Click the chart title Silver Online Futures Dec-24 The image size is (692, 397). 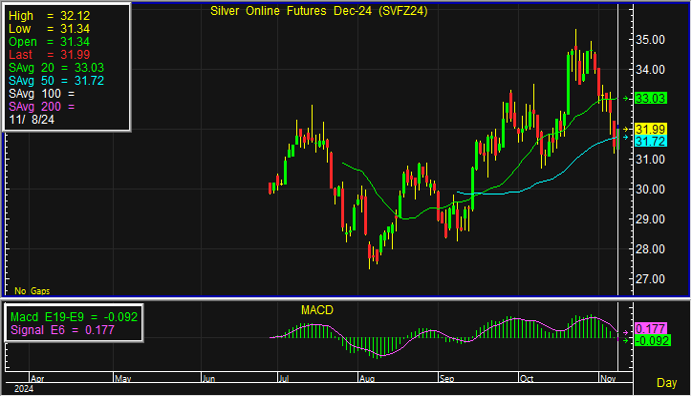point(319,11)
